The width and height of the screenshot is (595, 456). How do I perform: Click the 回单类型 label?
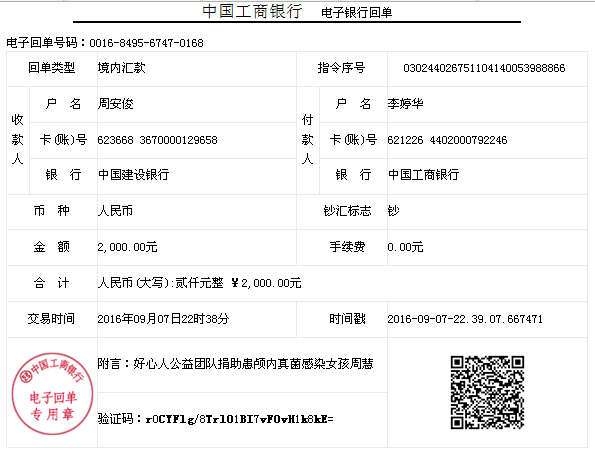coord(52,68)
